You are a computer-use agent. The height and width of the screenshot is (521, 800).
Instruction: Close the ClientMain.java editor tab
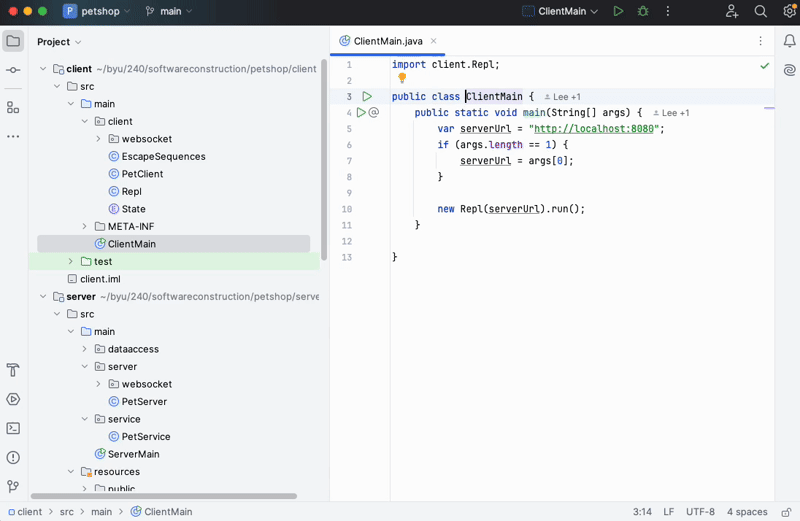pyautogui.click(x=435, y=41)
